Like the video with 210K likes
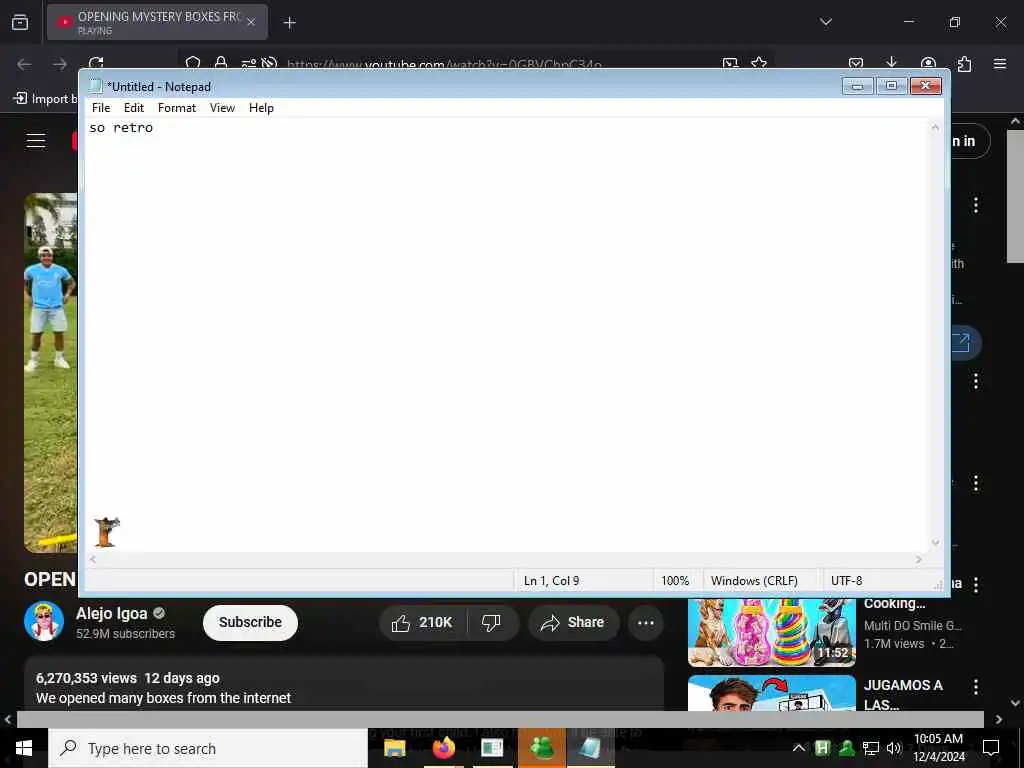 [x=423, y=622]
